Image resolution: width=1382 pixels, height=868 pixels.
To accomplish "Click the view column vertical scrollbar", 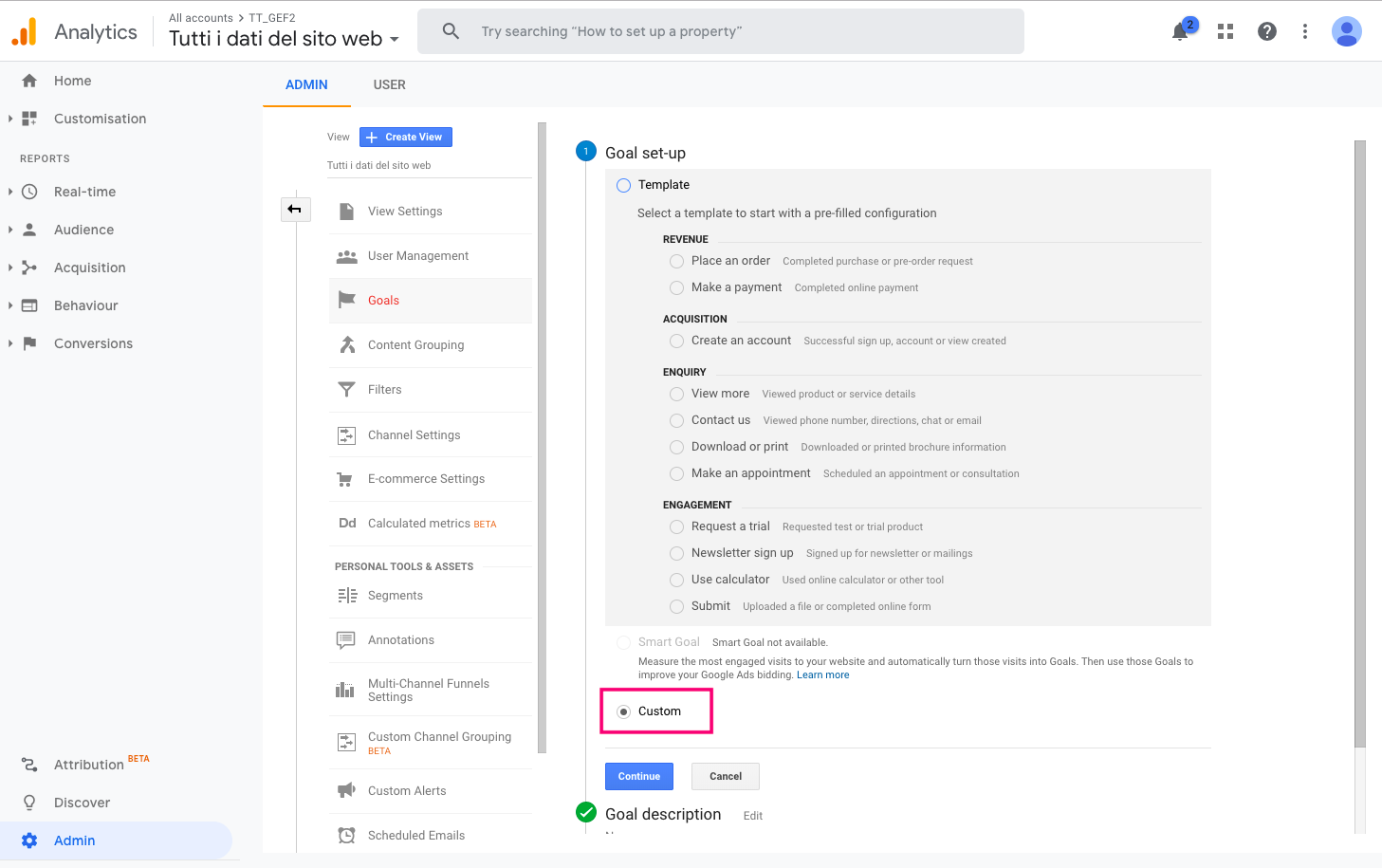I will pyautogui.click(x=542, y=436).
